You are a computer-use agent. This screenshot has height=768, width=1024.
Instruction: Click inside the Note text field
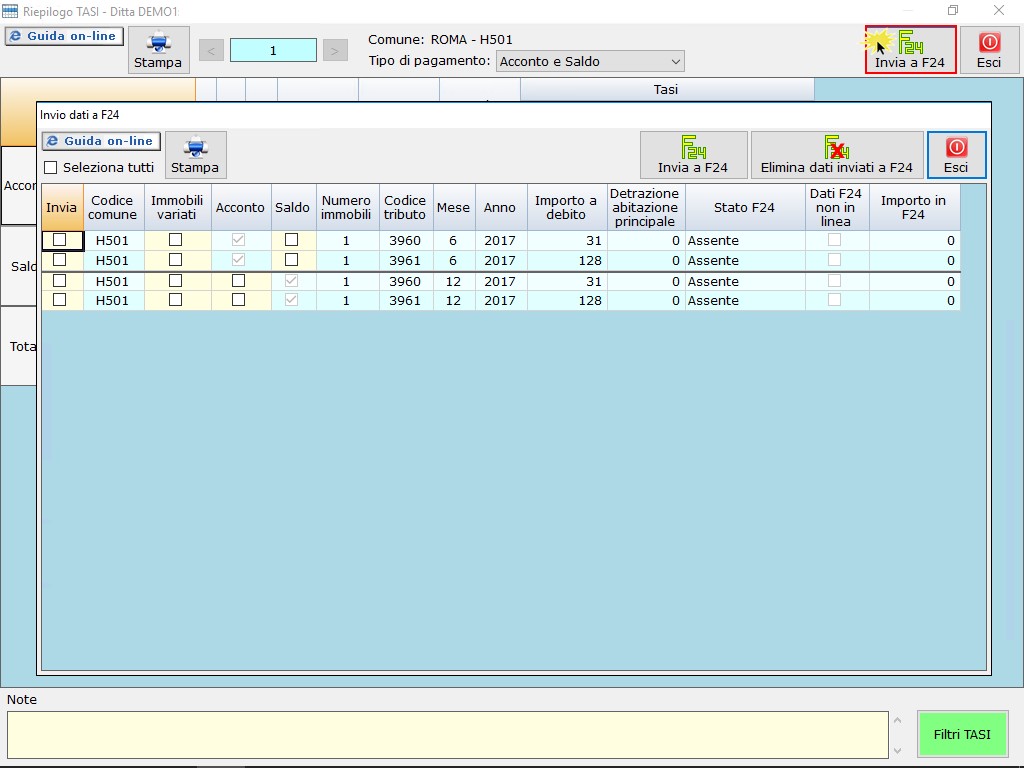point(447,734)
